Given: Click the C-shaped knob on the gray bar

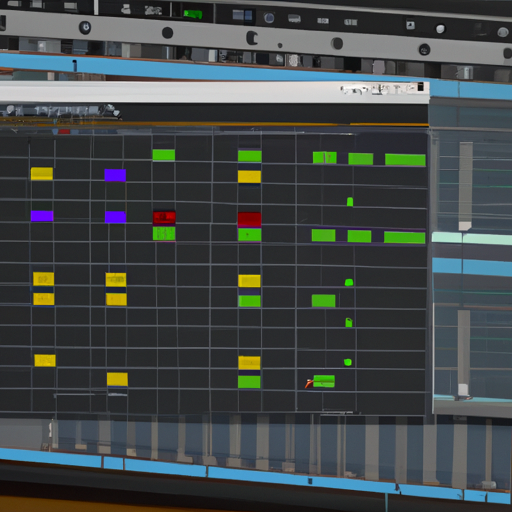Looking at the screenshot, I should click(x=252, y=38).
